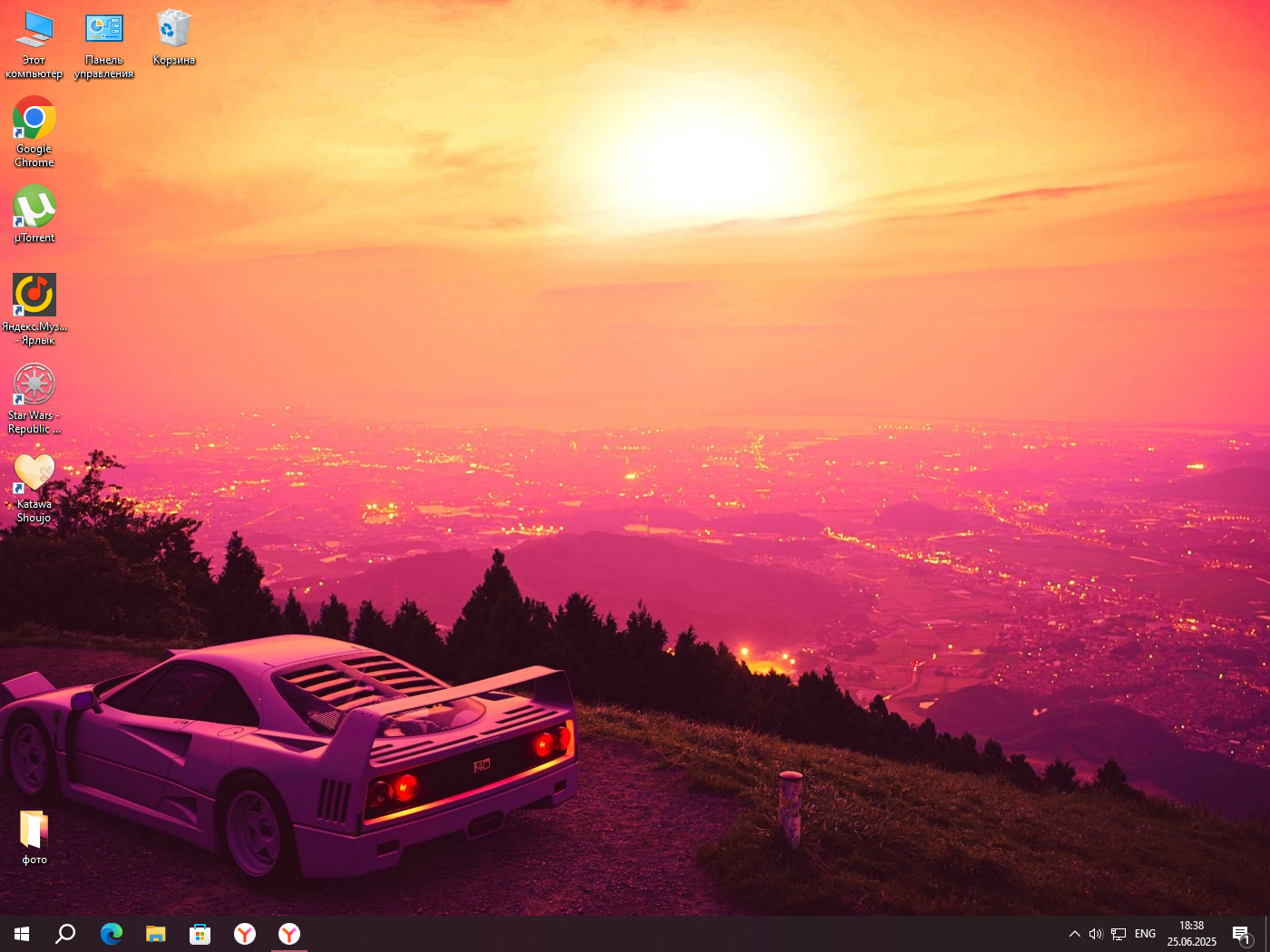Launch the pinned Yandex Browser taskbar icon
The width and height of the screenshot is (1270, 952).
click(x=245, y=934)
